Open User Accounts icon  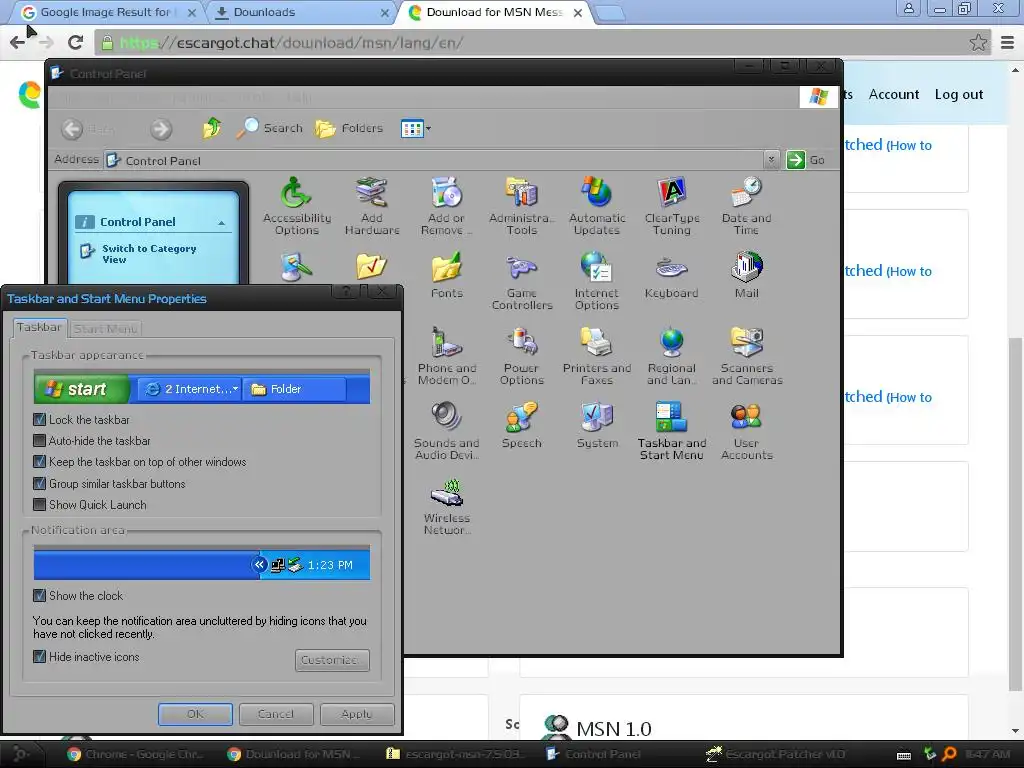746,431
